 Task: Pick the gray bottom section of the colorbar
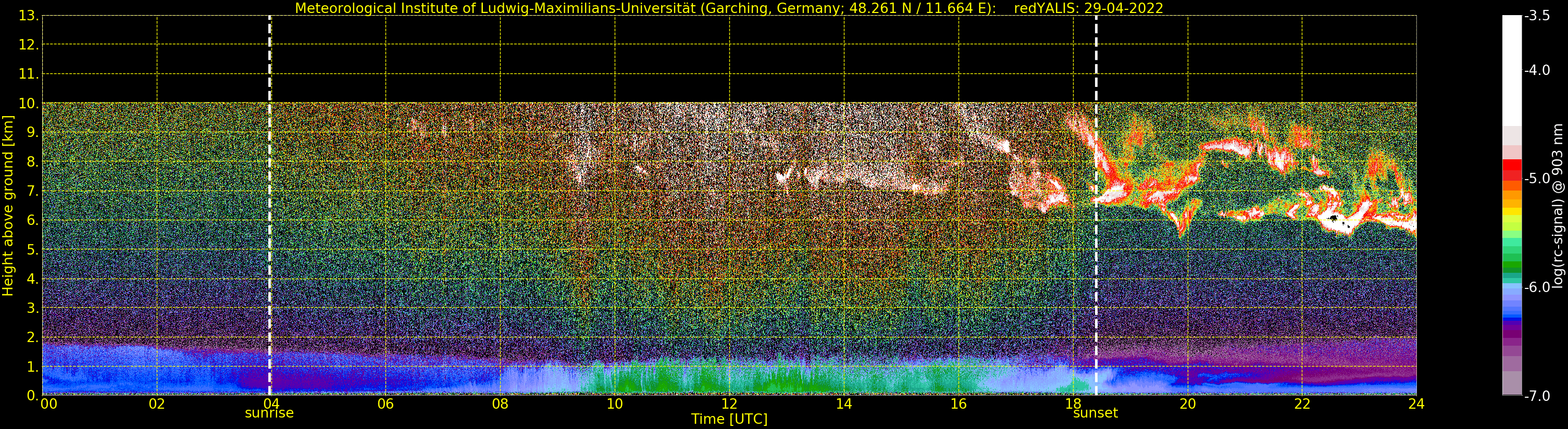(1512, 383)
